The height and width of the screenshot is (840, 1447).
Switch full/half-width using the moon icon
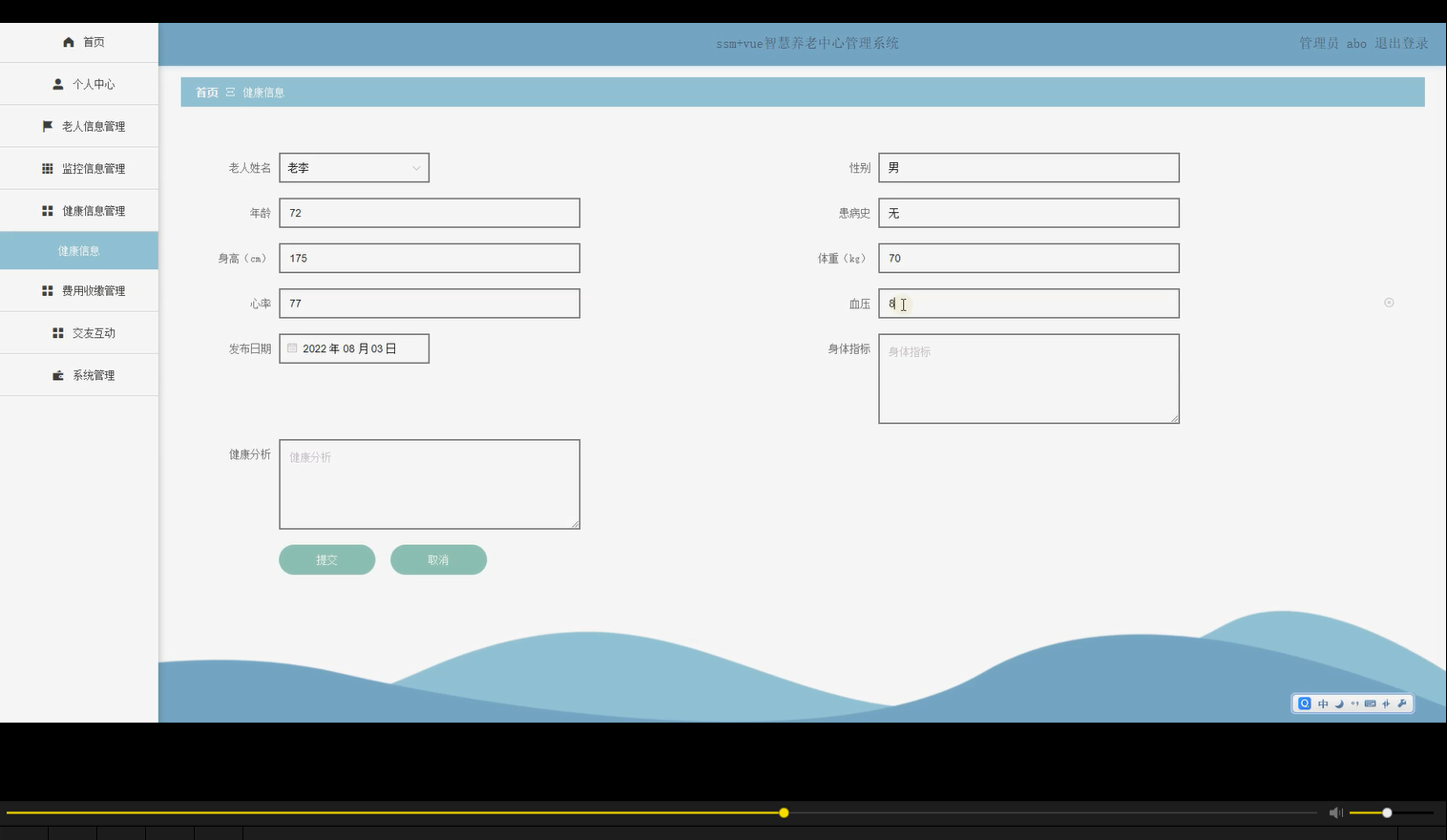coord(1338,703)
